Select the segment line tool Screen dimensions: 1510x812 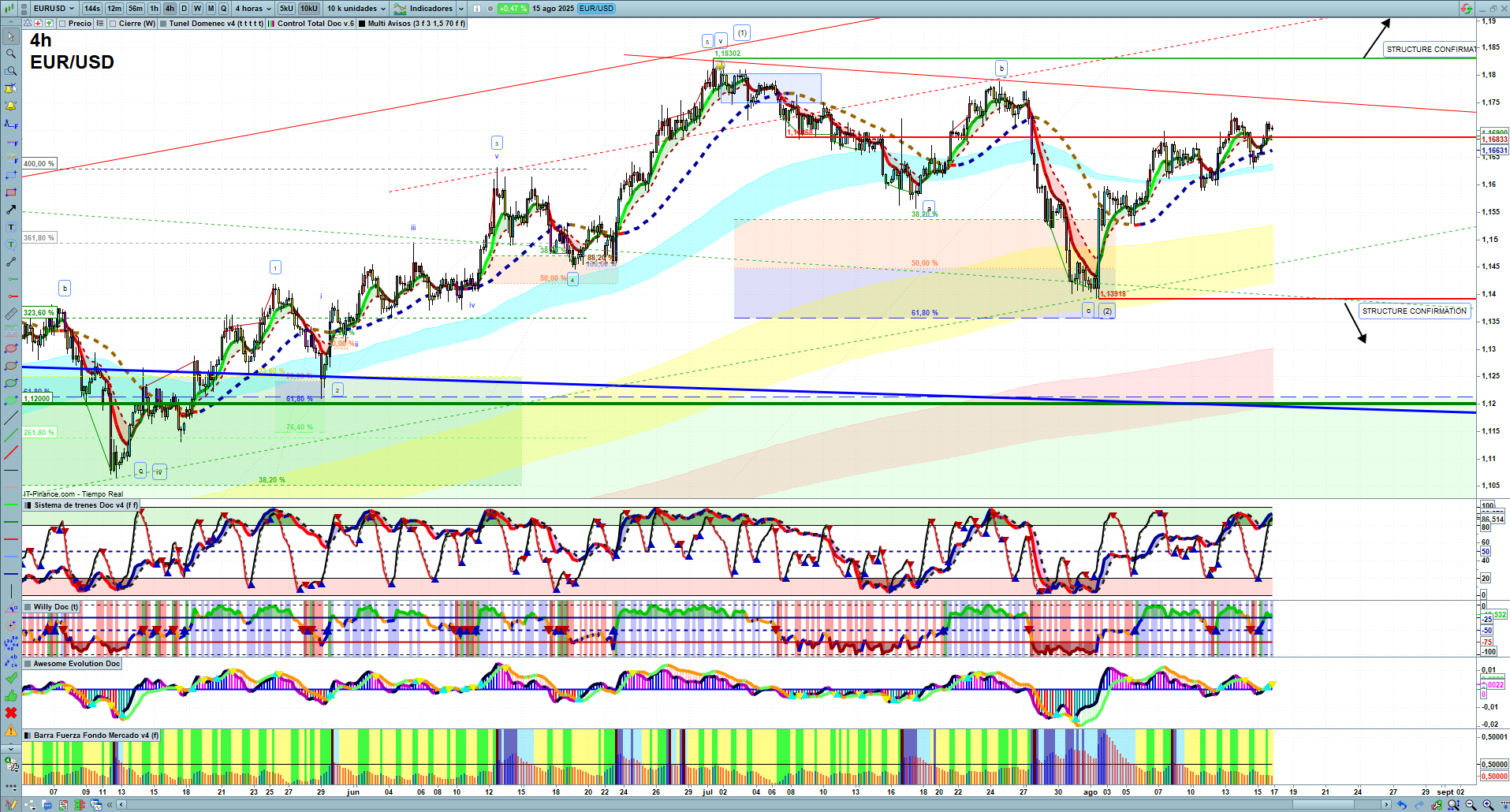[11, 262]
